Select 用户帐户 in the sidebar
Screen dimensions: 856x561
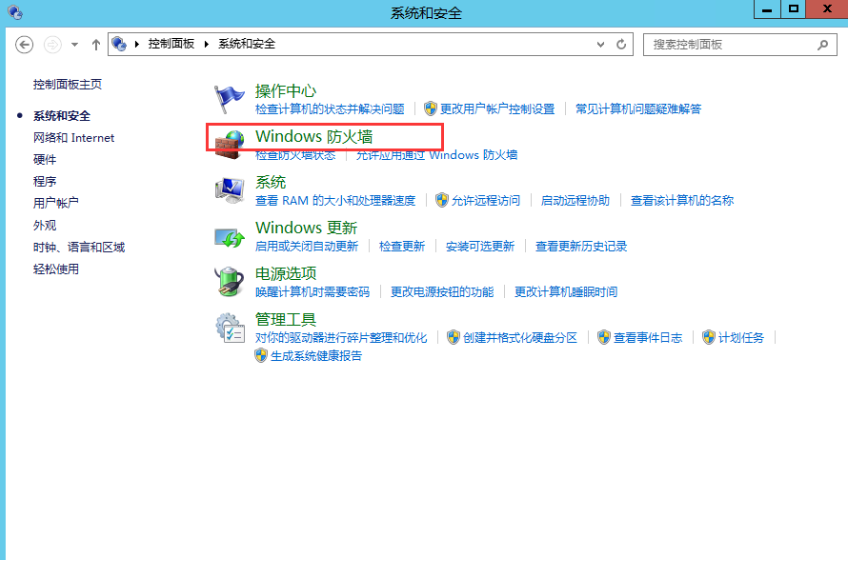[56, 203]
